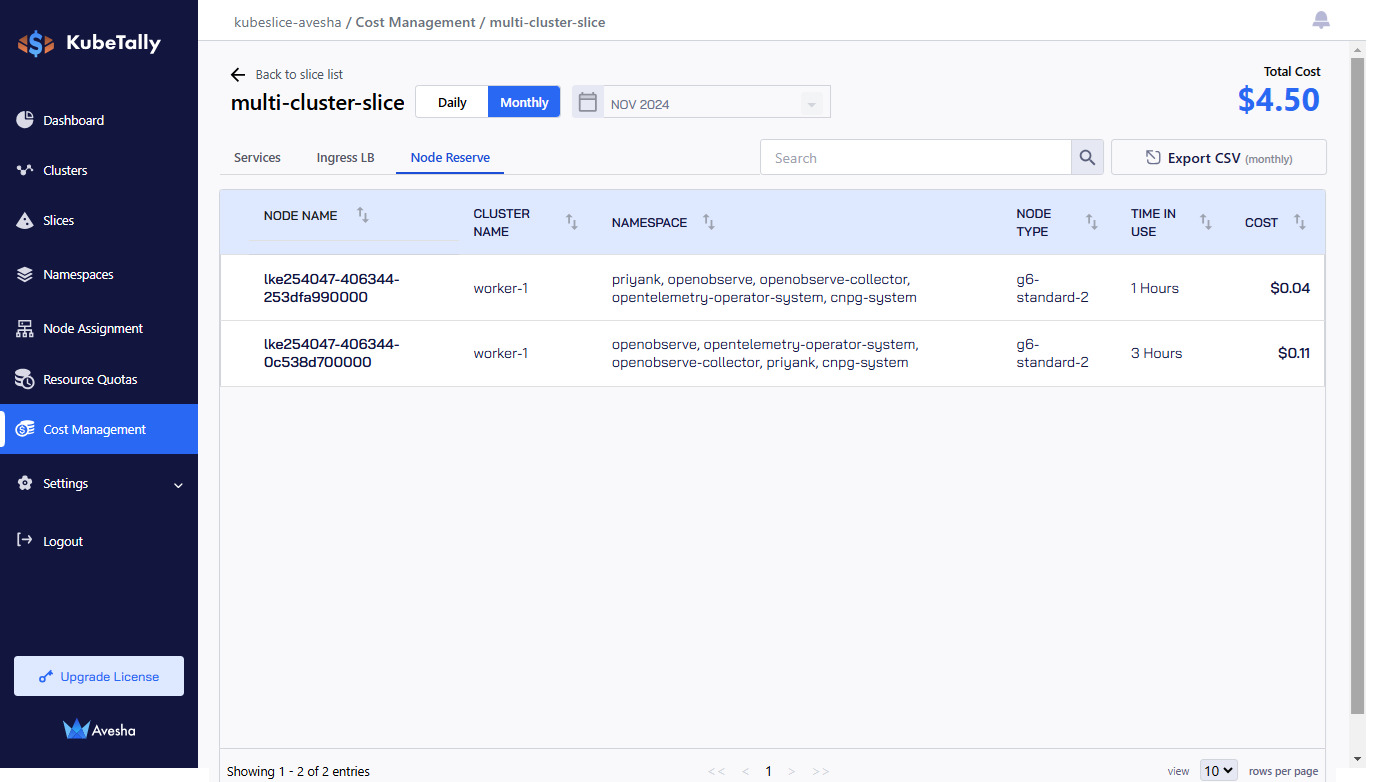Image resolution: width=1375 pixels, height=782 pixels.
Task: Click node lke254047-406344-253dfa990000
Action: coord(331,288)
